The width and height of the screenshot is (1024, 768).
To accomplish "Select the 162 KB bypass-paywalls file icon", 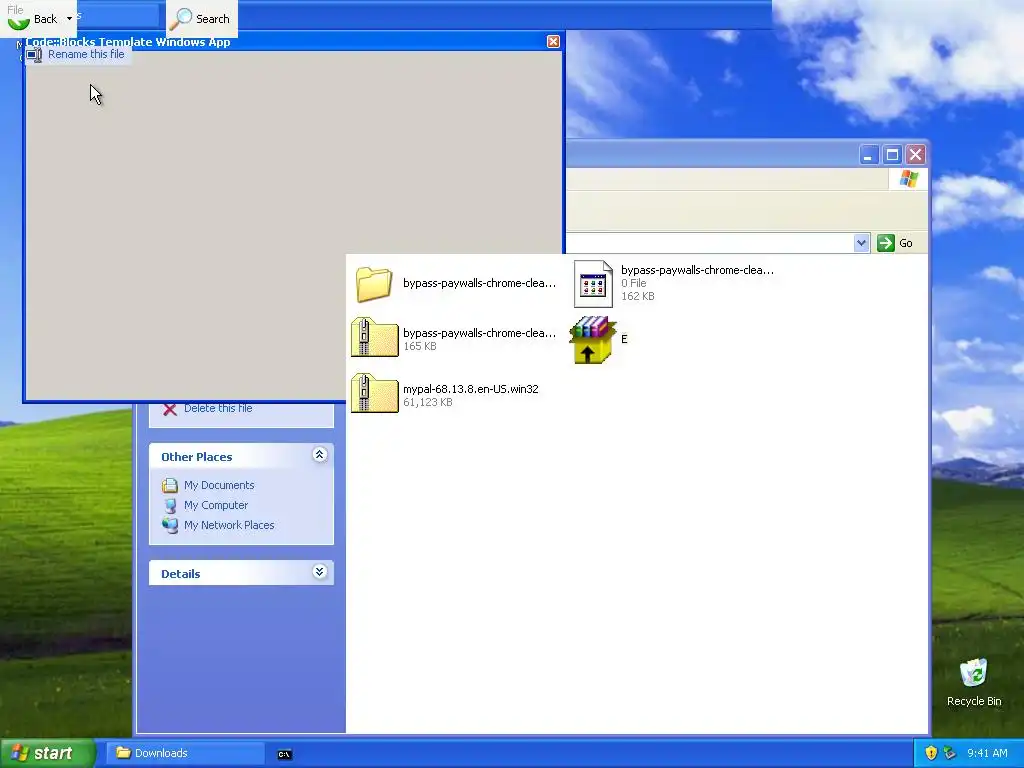I will coord(593,284).
